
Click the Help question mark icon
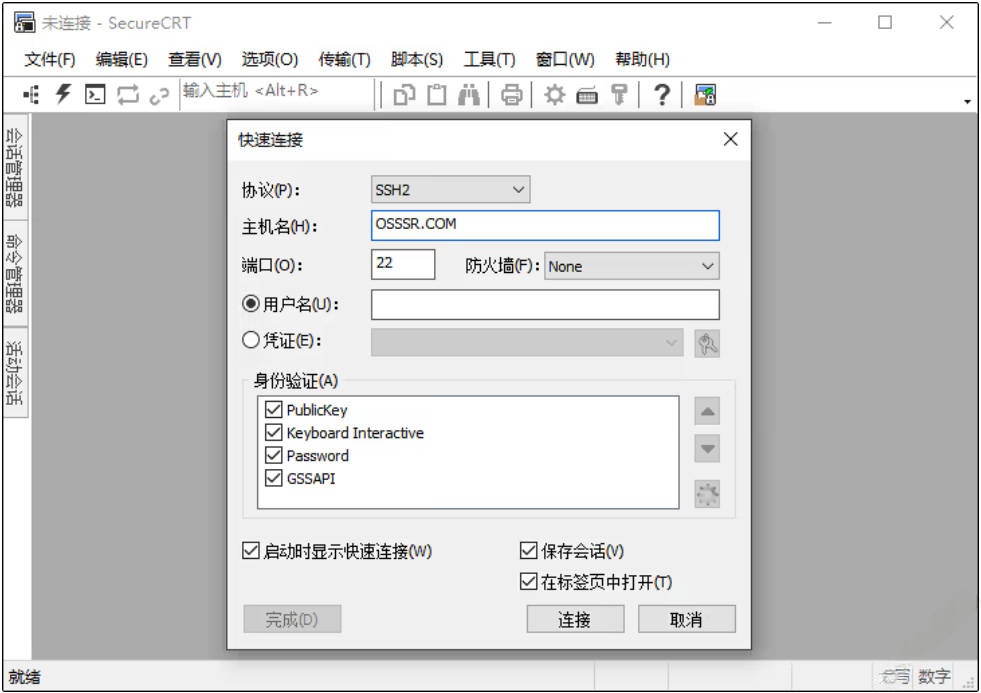661,95
